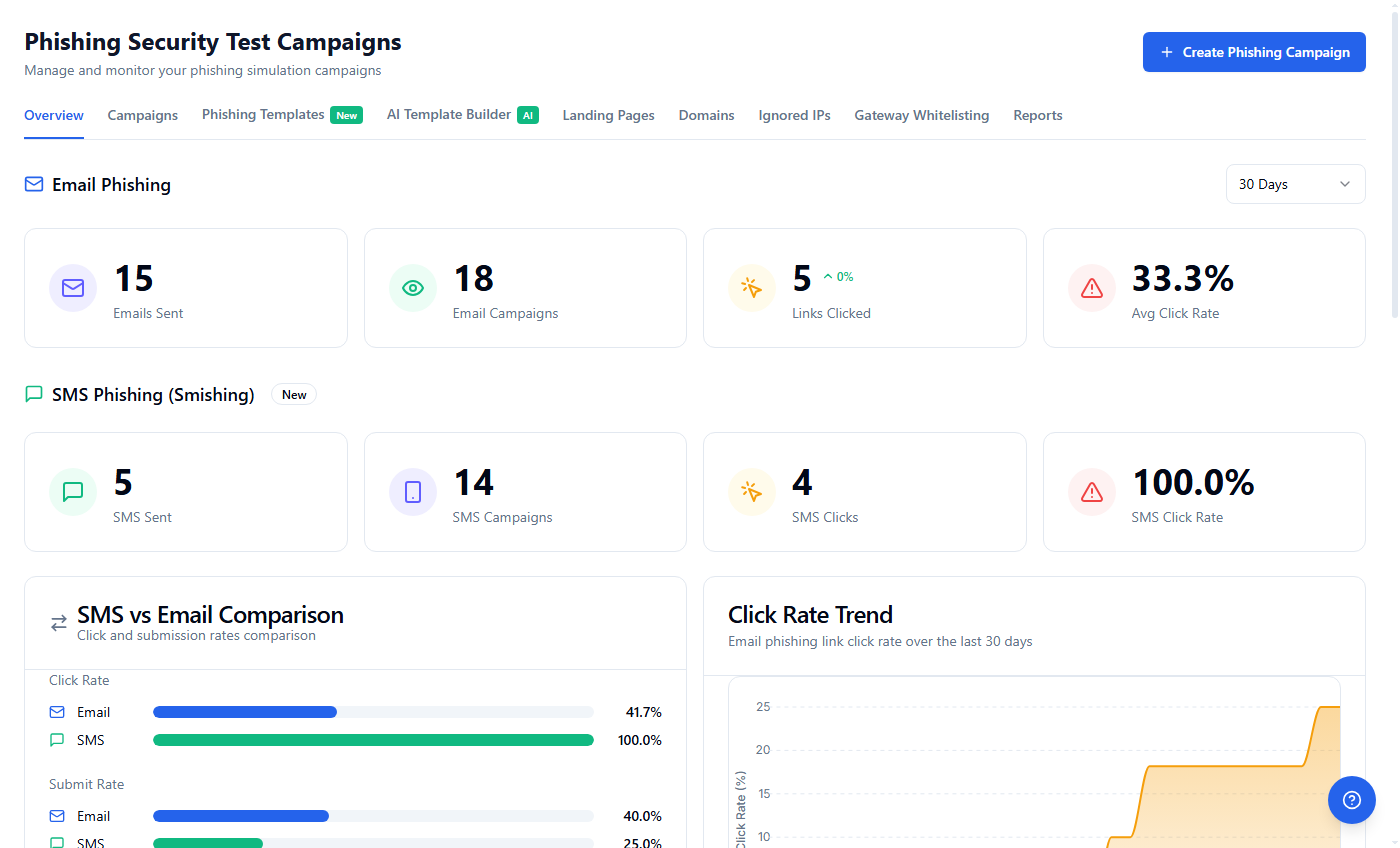Image resolution: width=1400 pixels, height=848 pixels.
Task: Open the Gateway Whitelisting tab
Action: (x=921, y=115)
